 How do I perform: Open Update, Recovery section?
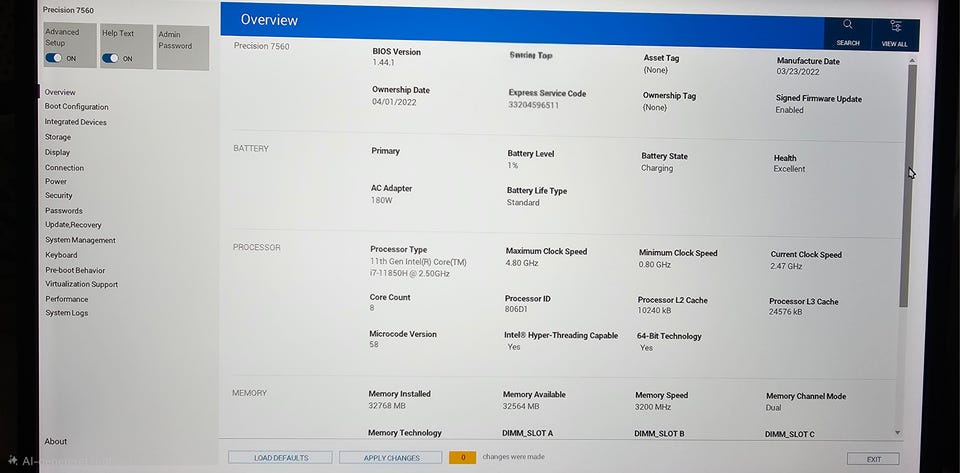click(73, 225)
